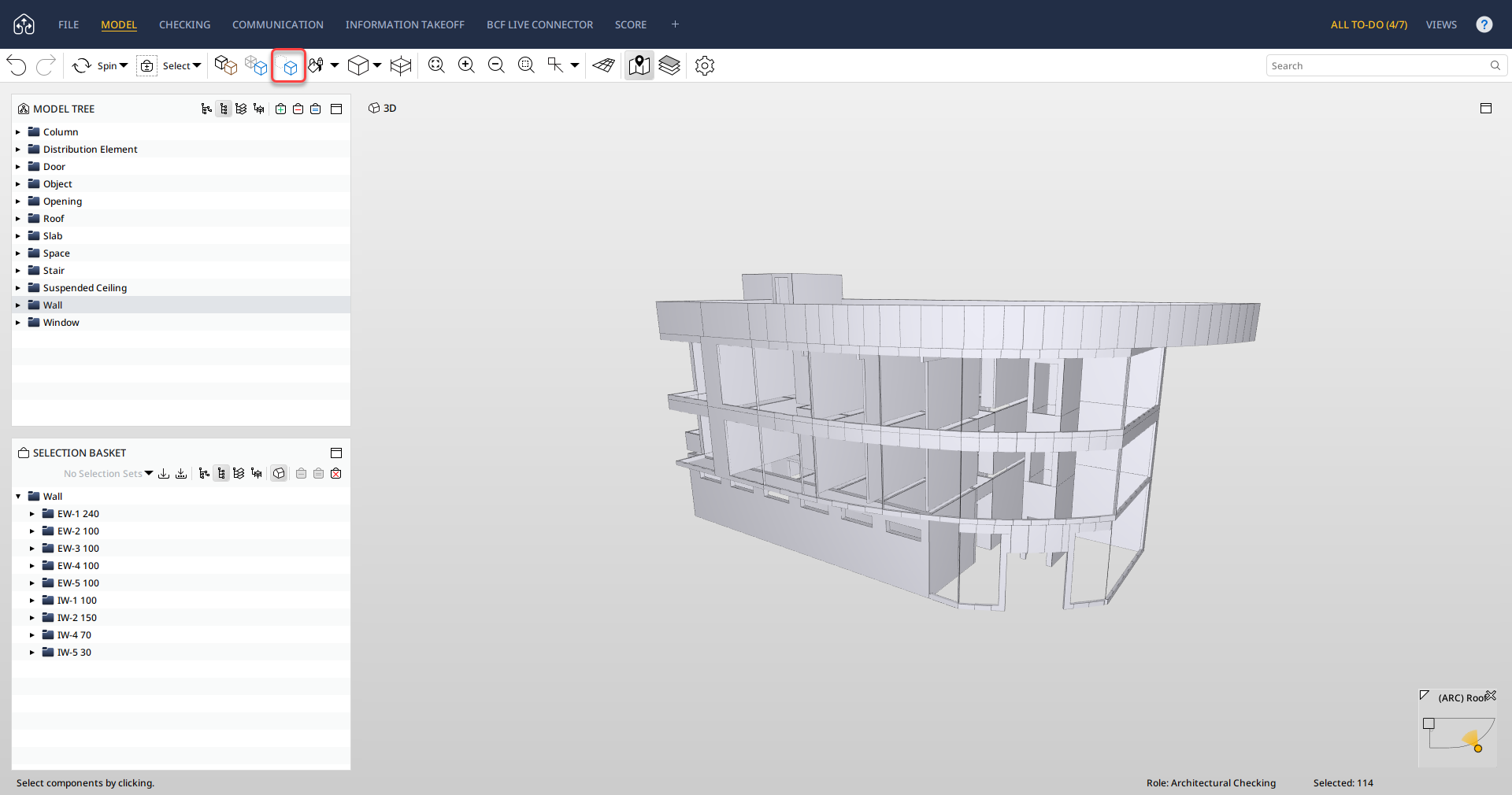Close the (ARC) Roof navigation map
Screen dimensions: 1512x795
pos(1491,696)
